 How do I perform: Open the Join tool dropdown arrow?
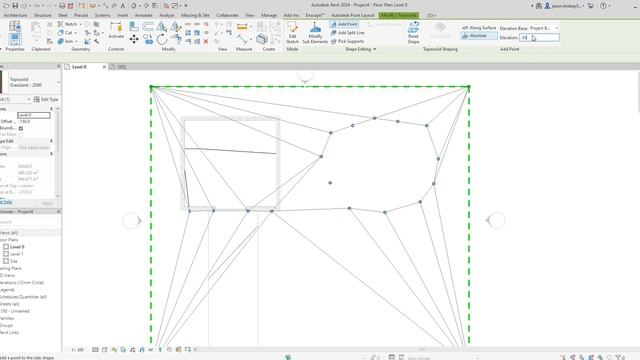point(76,42)
